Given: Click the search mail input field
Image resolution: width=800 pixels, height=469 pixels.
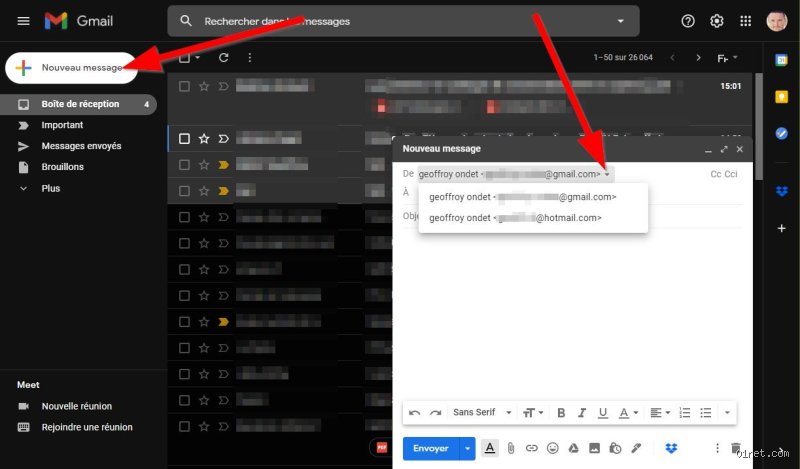Looking at the screenshot, I should click(x=403, y=21).
